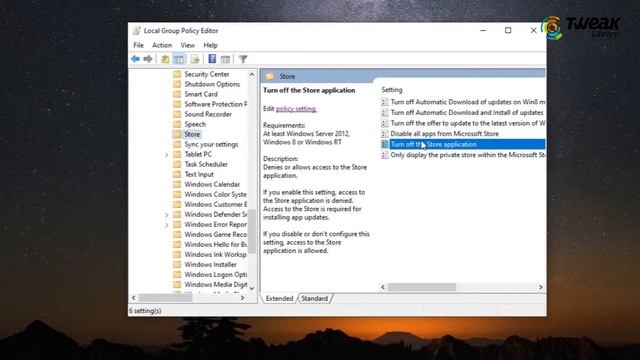Minimize the Local Group Policy Editor window

(483, 30)
